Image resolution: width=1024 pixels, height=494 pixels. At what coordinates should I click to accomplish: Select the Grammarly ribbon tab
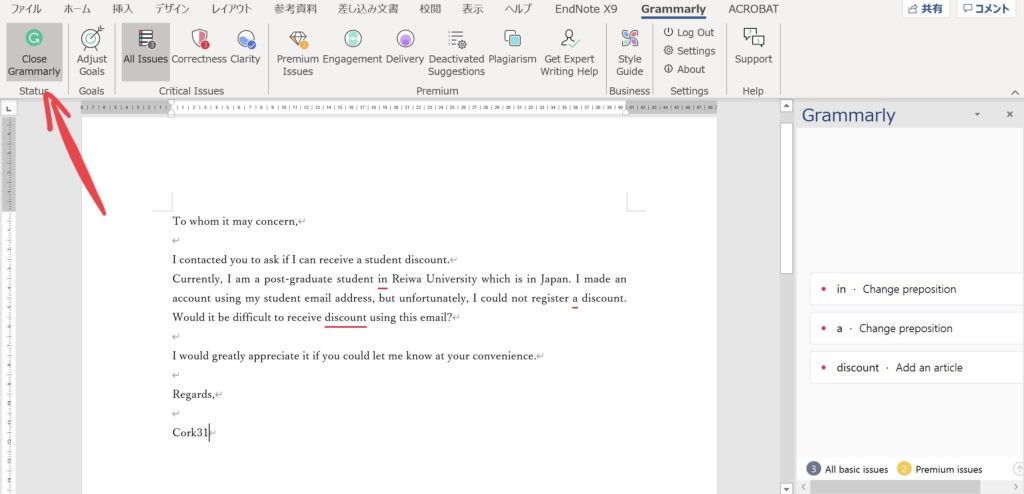(x=673, y=9)
